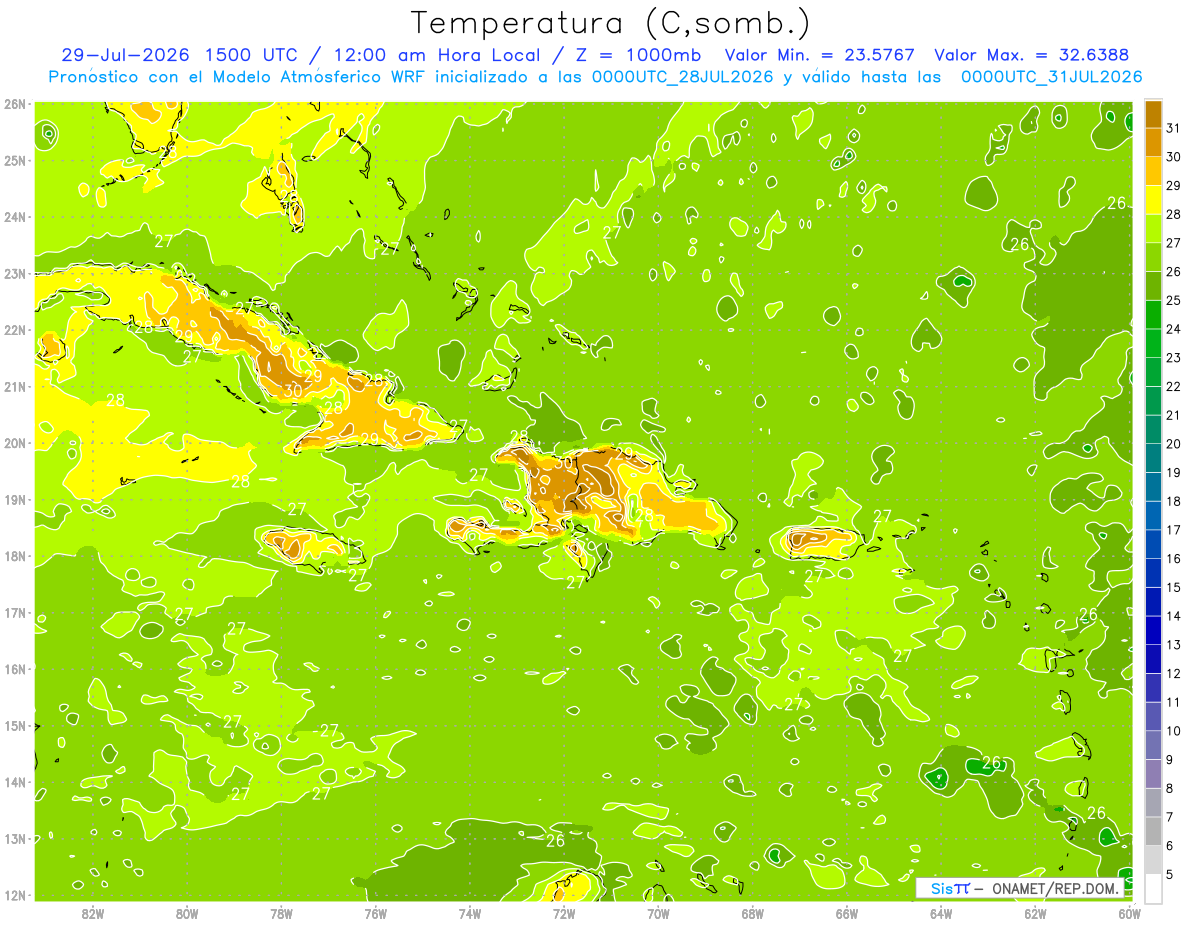Click the 15N latitude axis label
Image resolution: width=1200 pixels, height=927 pixels.
point(15,725)
